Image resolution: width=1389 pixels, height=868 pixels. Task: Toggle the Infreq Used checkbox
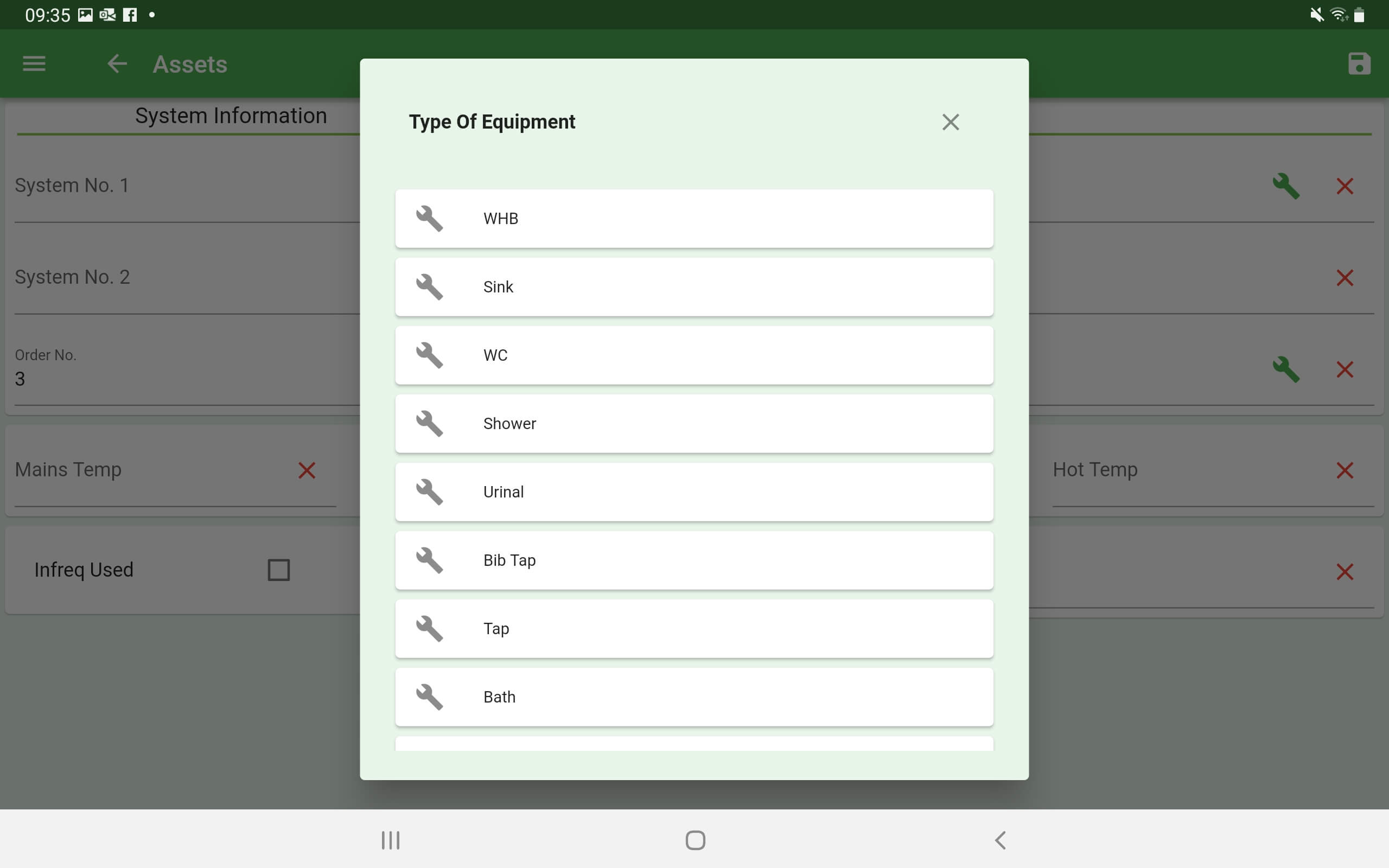277,570
